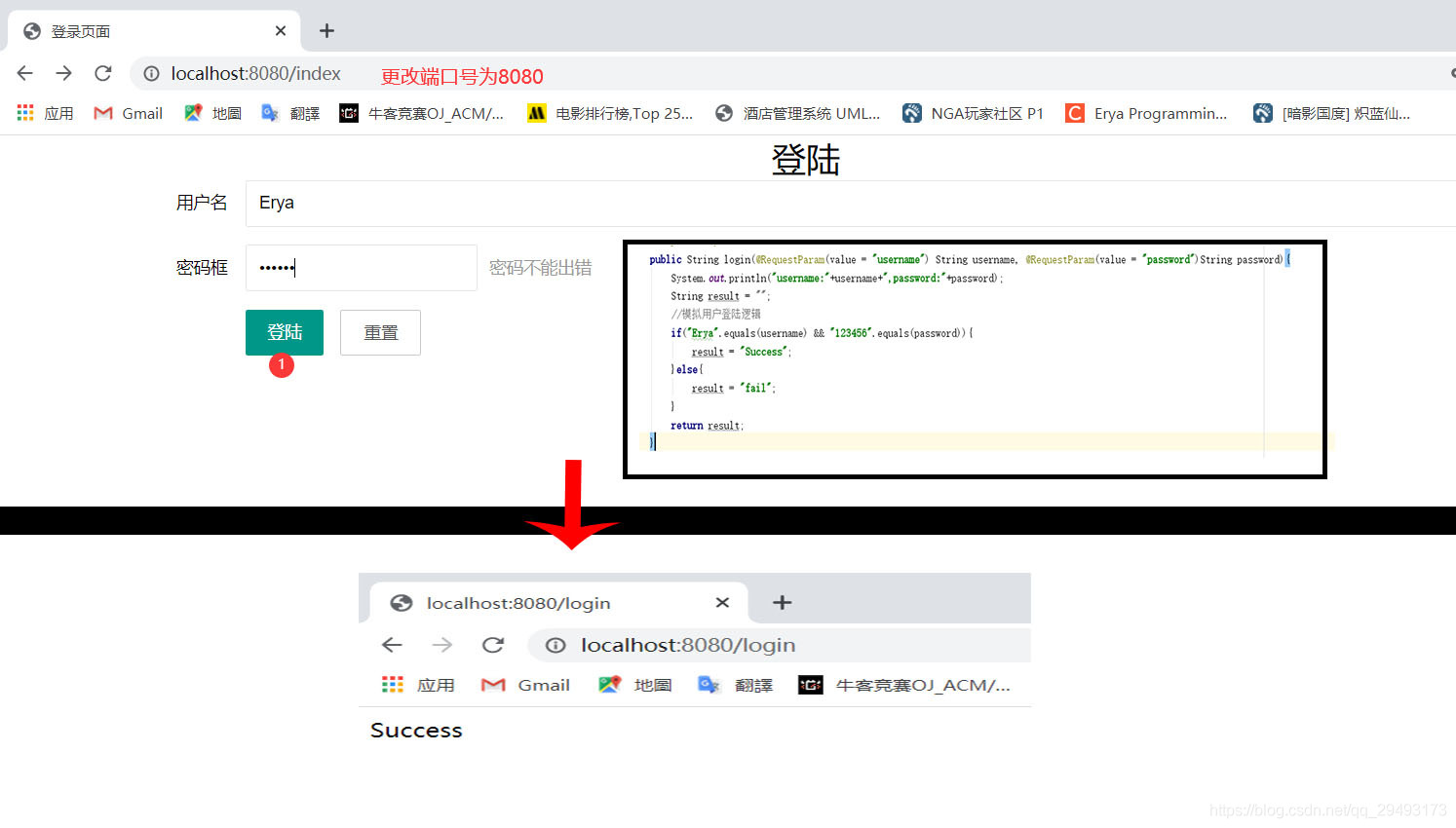Click the 用户名 label
The height and width of the screenshot is (828, 1456).
coord(202,203)
